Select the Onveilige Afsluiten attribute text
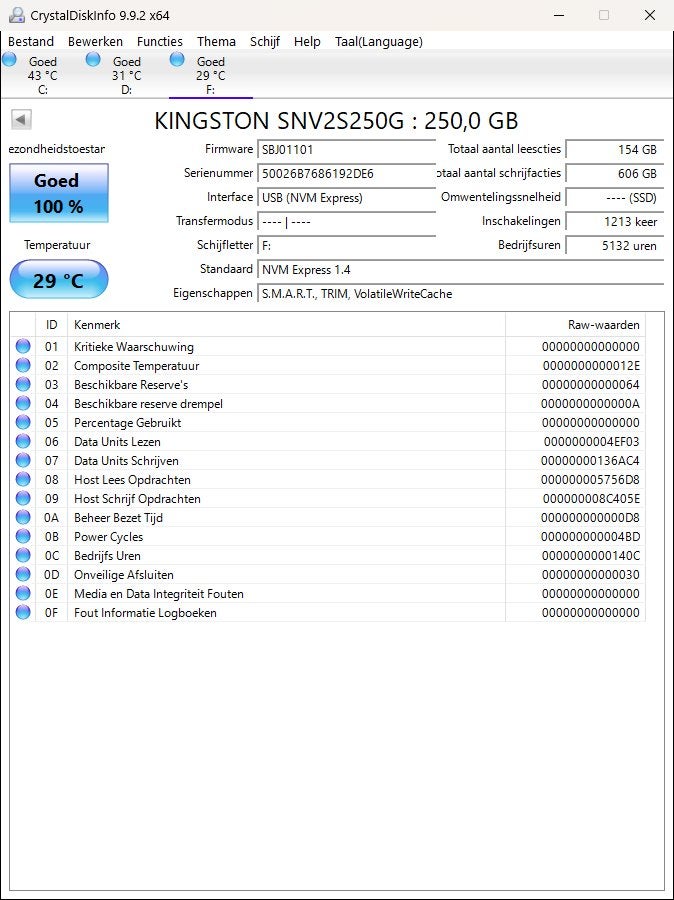This screenshot has width=674, height=900. coord(123,575)
